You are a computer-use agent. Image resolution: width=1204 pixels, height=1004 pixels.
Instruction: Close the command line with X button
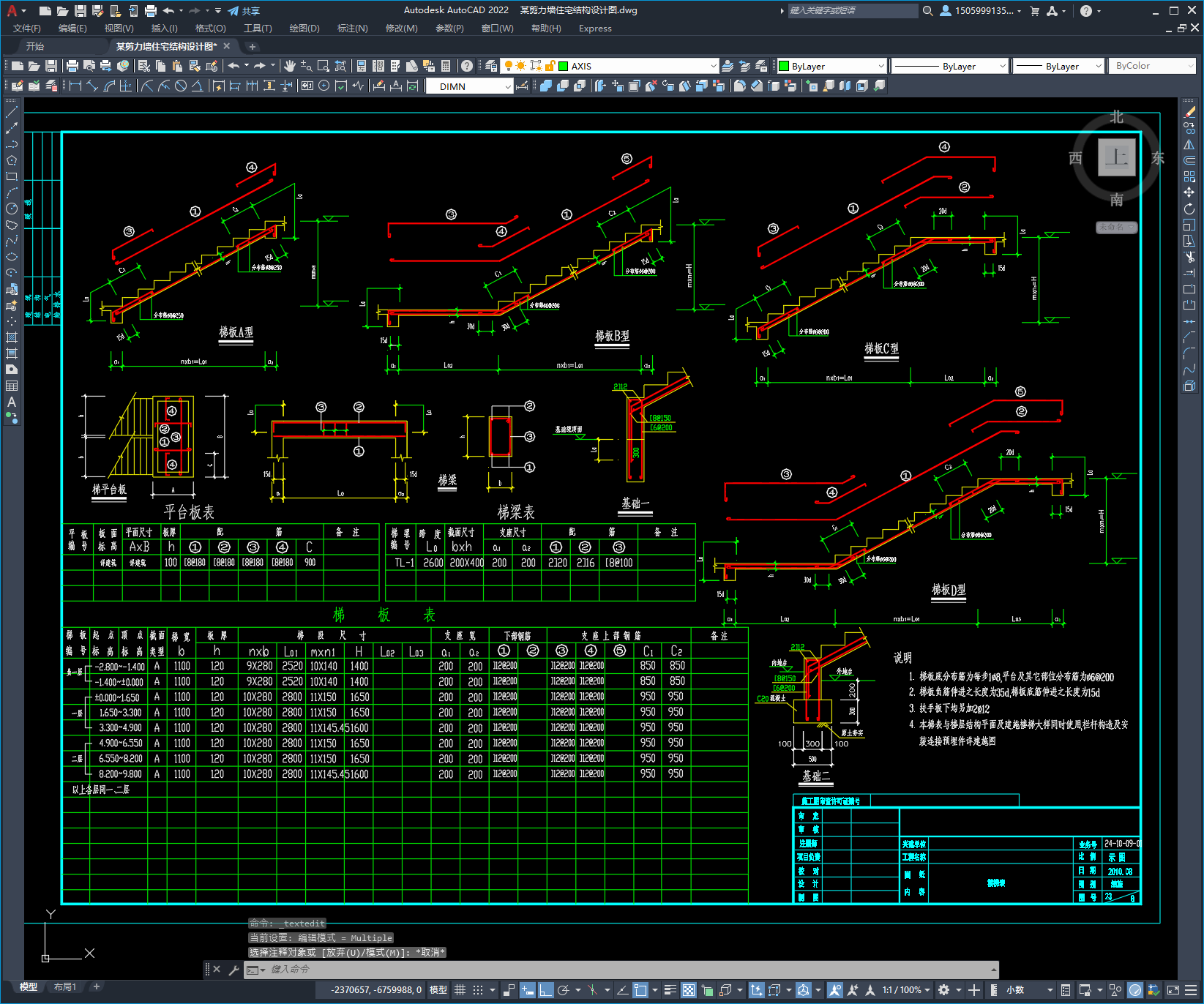pos(217,970)
